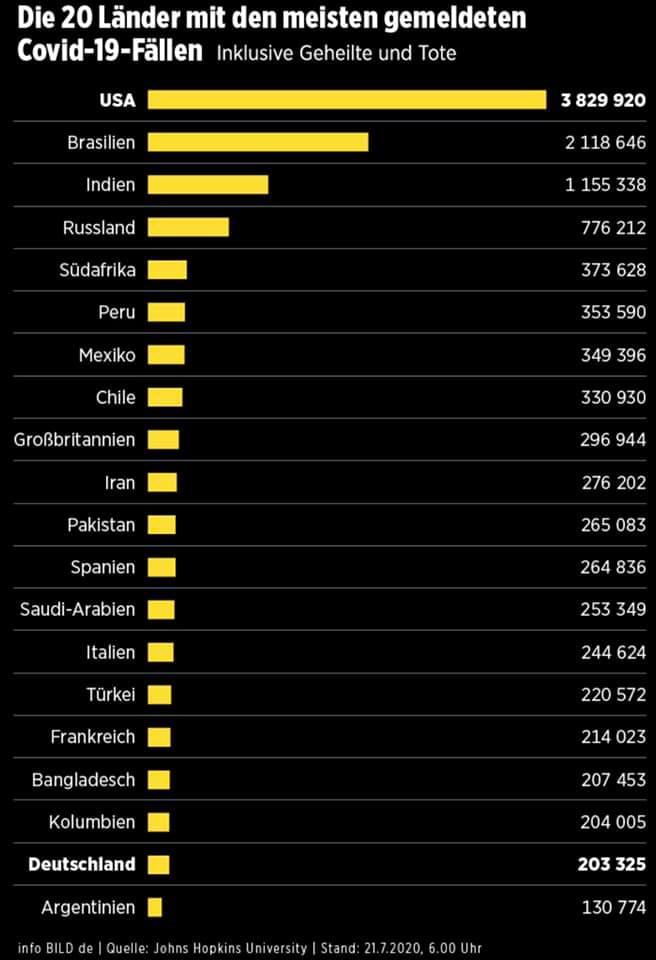Click the Spanien country label
The height and width of the screenshot is (960, 656).
click(102, 567)
